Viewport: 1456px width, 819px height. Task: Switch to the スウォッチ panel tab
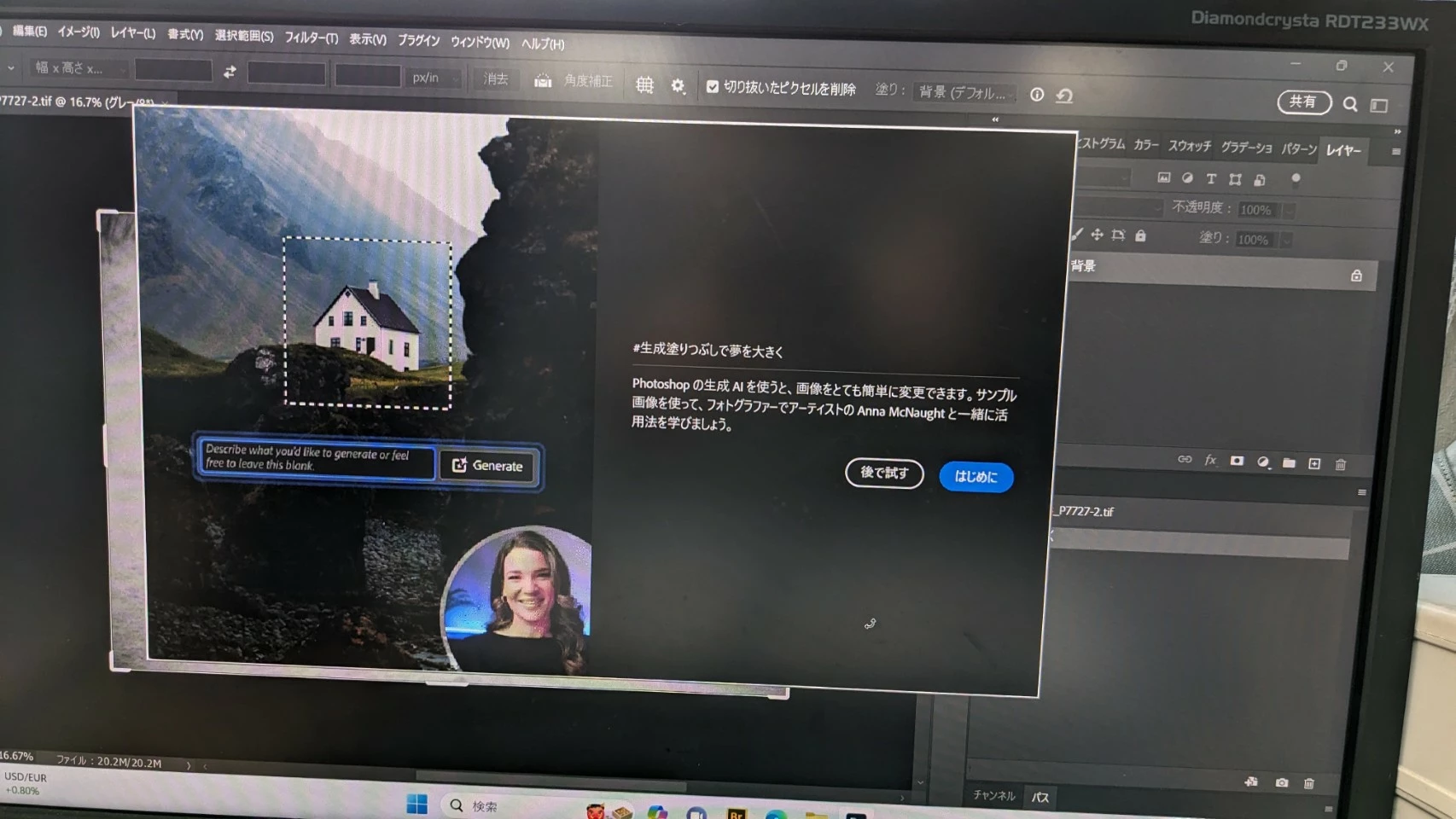tap(1190, 146)
